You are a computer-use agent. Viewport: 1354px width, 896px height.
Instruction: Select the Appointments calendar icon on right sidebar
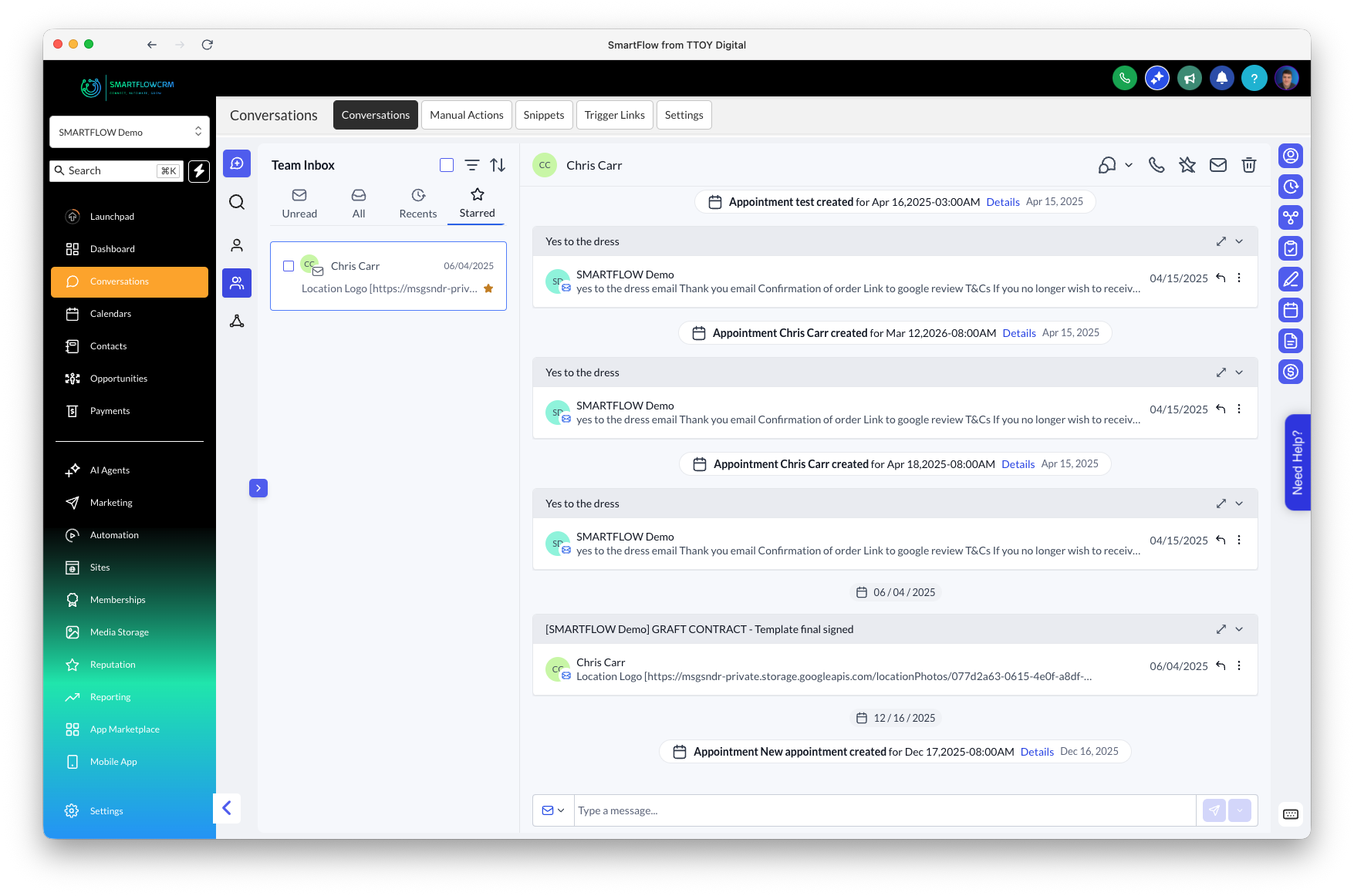(x=1290, y=310)
